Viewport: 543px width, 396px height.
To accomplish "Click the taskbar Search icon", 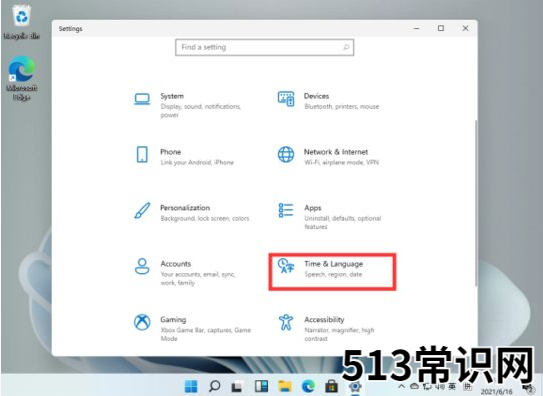I will (214, 386).
